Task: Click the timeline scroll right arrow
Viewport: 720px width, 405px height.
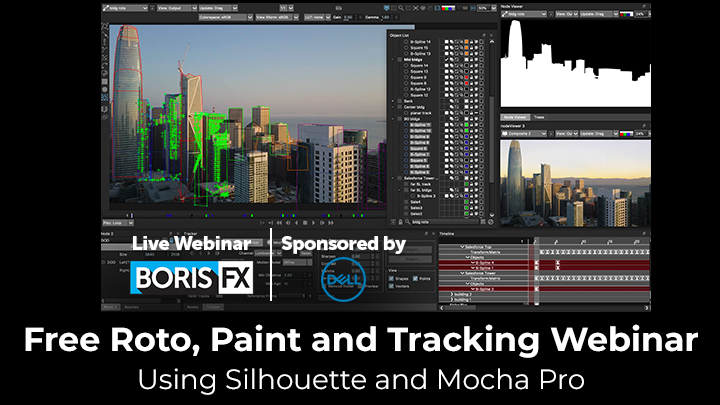Action: [x=647, y=308]
